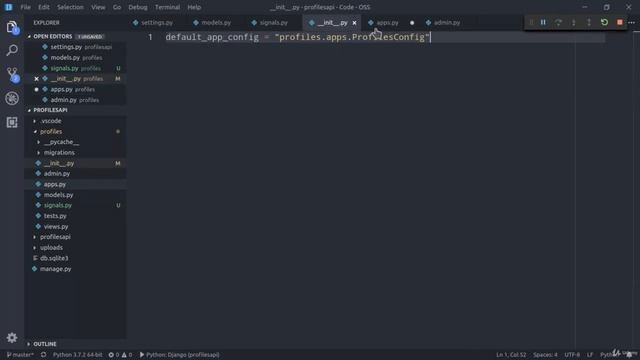
Task: Synchronize changes from the status bar
Action: coord(43,355)
